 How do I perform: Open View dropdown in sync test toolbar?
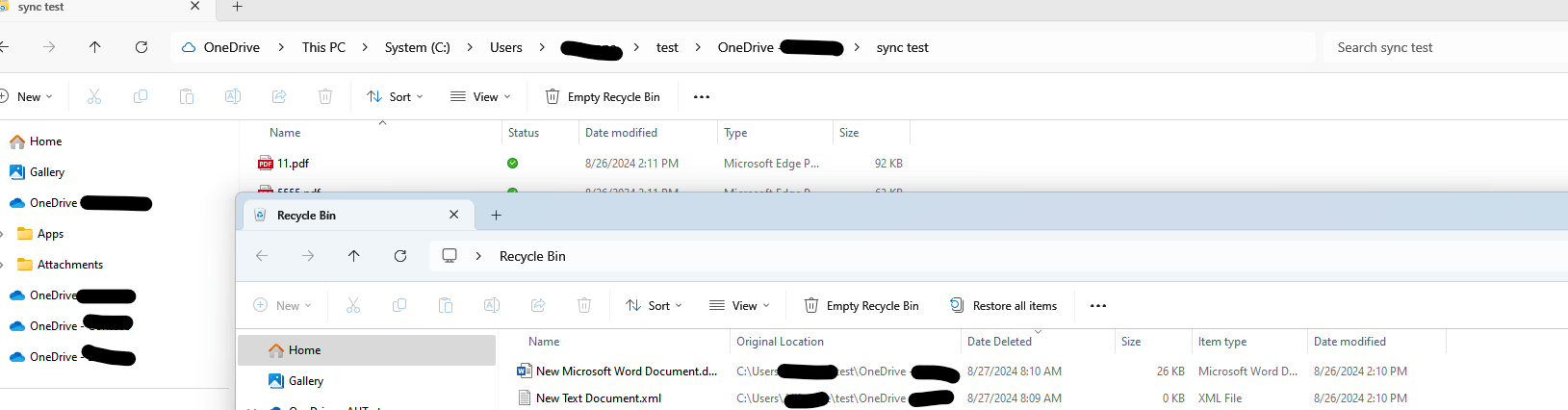(480, 96)
